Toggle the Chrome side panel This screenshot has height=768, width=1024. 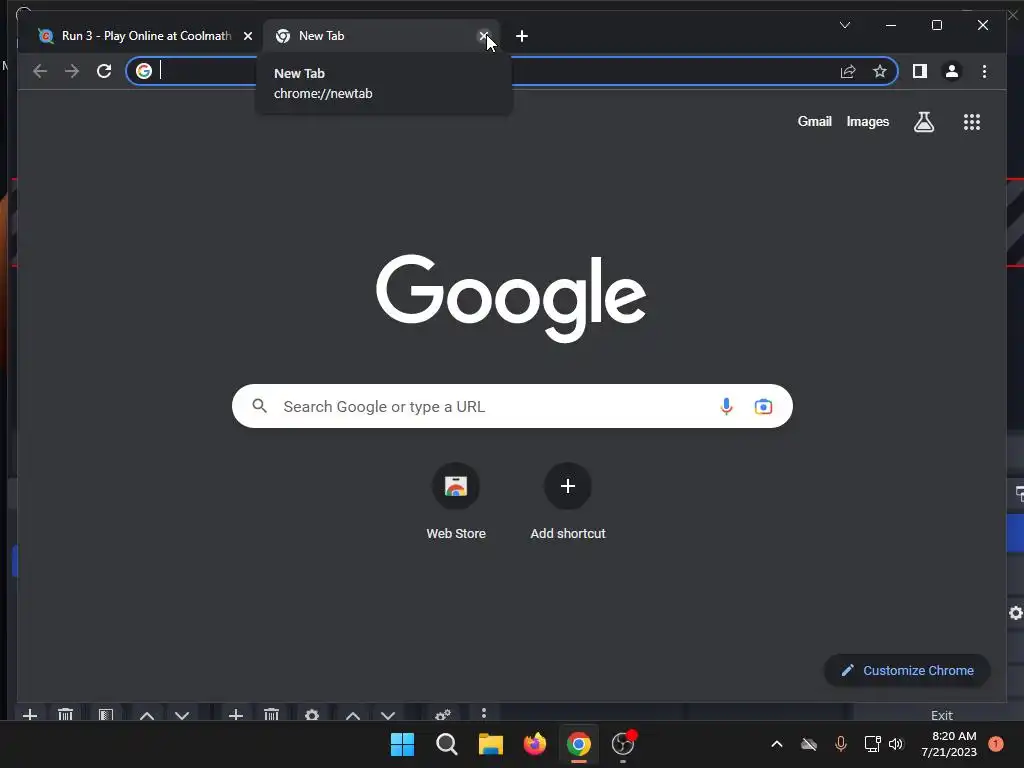coord(920,71)
